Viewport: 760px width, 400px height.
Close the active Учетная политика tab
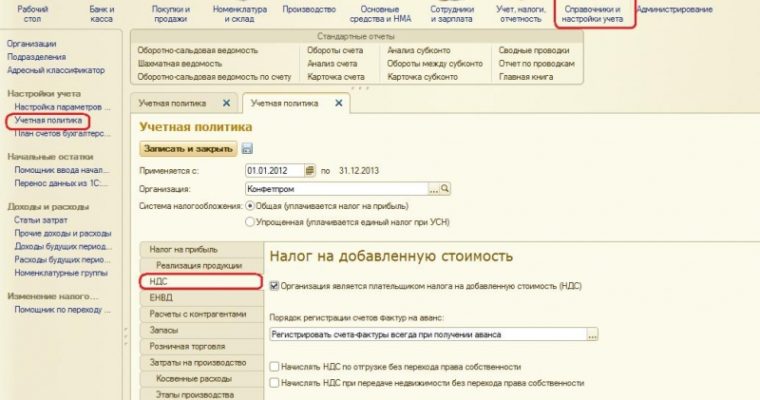click(338, 102)
